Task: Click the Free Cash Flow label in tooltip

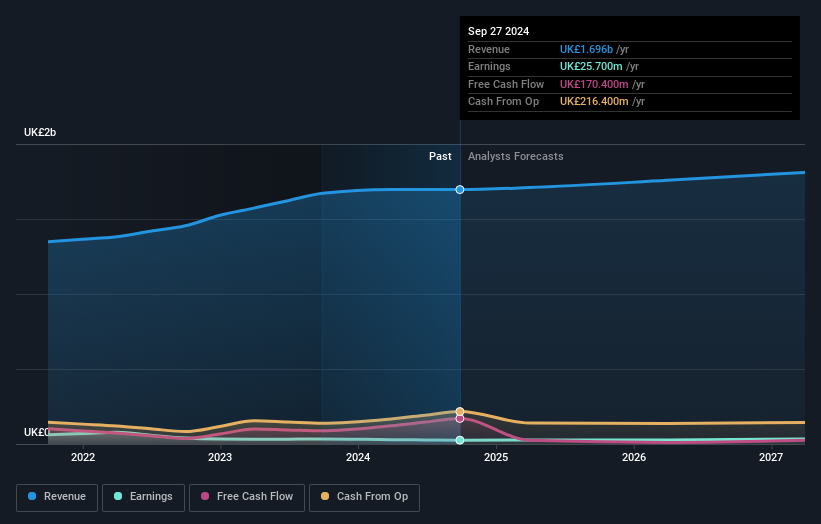Action: 506,84
